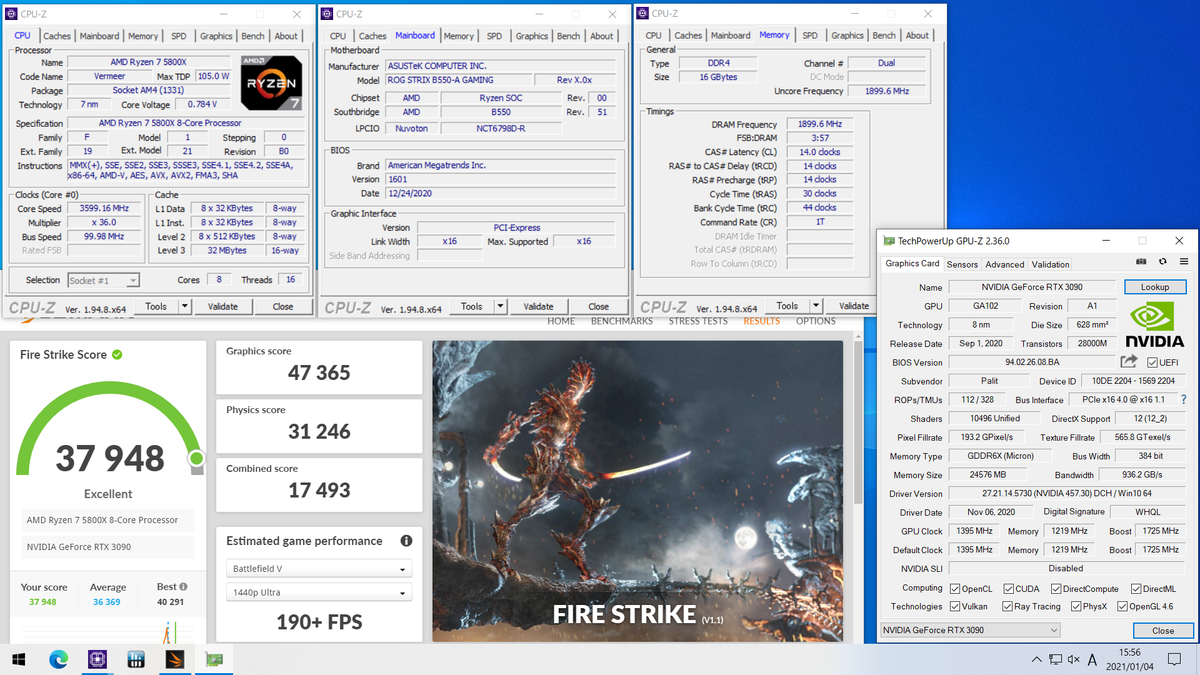This screenshot has width=1200, height=675.
Task: Toggle the PhysX checkbox
Action: click(1075, 606)
